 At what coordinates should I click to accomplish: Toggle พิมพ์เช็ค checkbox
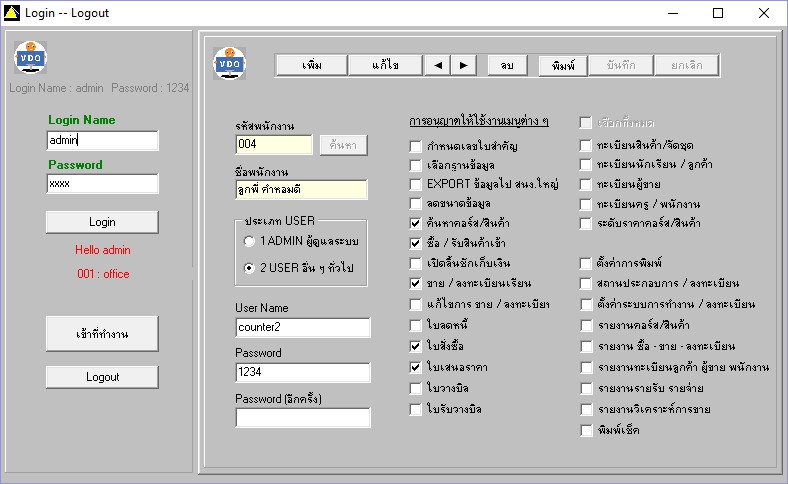pyautogui.click(x=585, y=431)
